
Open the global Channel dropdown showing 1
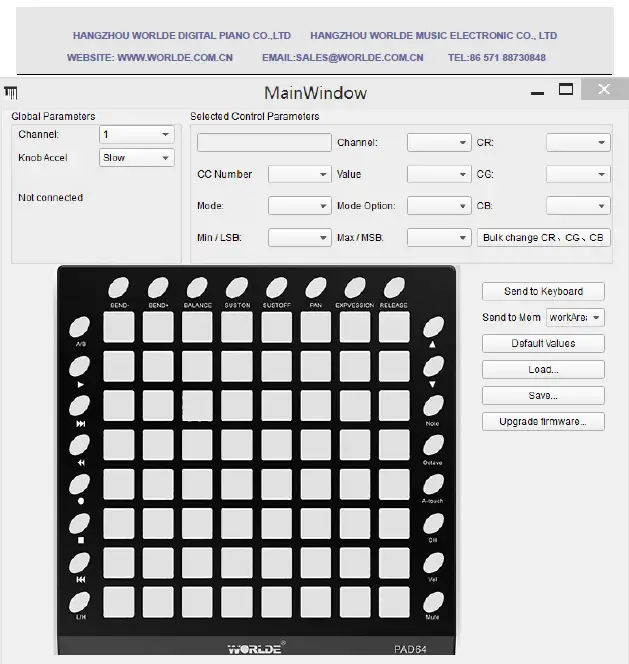pyautogui.click(x=137, y=134)
